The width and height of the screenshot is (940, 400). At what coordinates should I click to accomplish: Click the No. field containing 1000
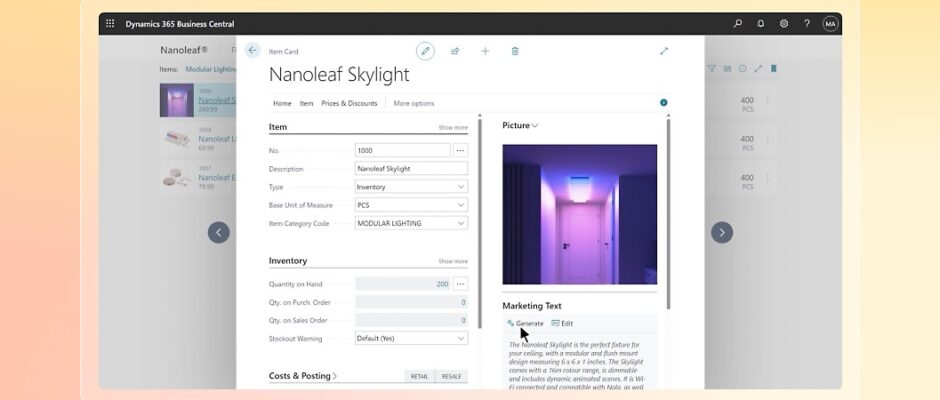403,151
